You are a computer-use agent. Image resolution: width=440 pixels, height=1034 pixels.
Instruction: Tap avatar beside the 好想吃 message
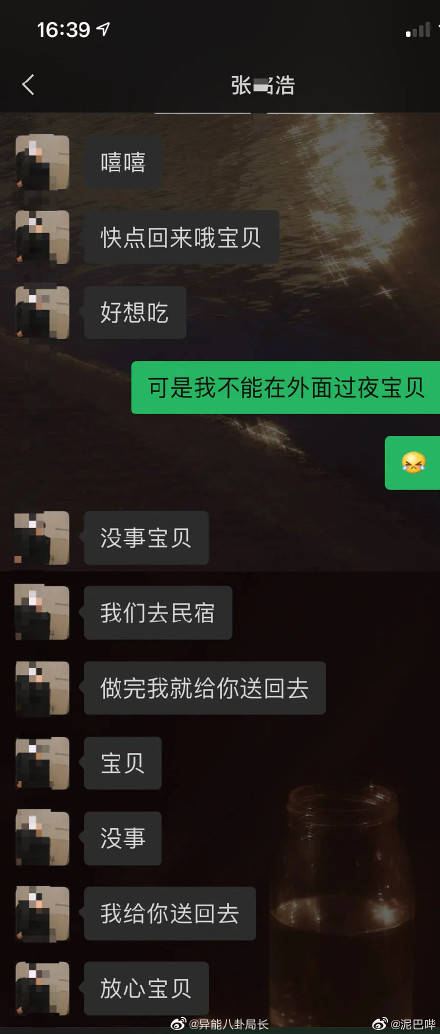pyautogui.click(x=42, y=313)
